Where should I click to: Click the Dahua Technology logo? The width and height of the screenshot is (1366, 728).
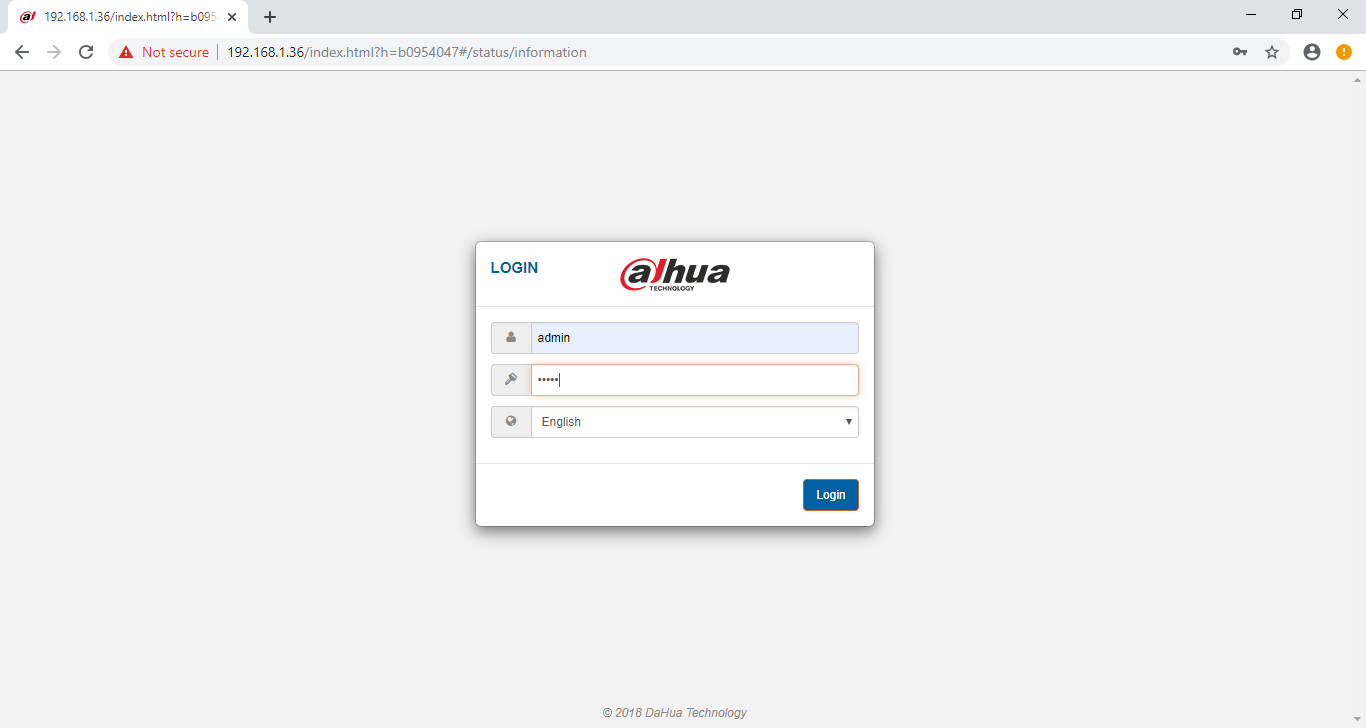[x=675, y=274]
